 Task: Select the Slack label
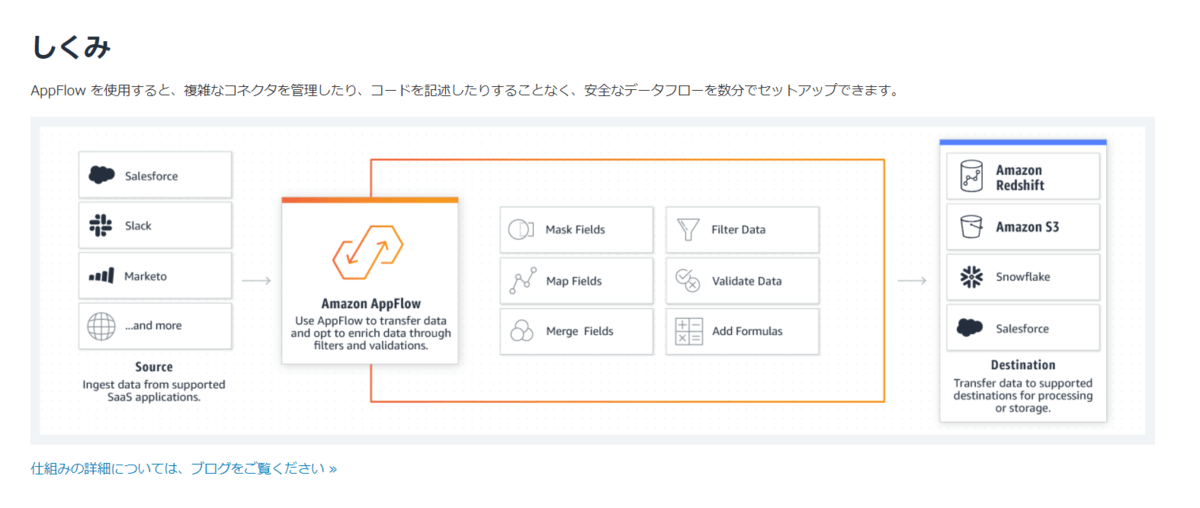point(138,226)
